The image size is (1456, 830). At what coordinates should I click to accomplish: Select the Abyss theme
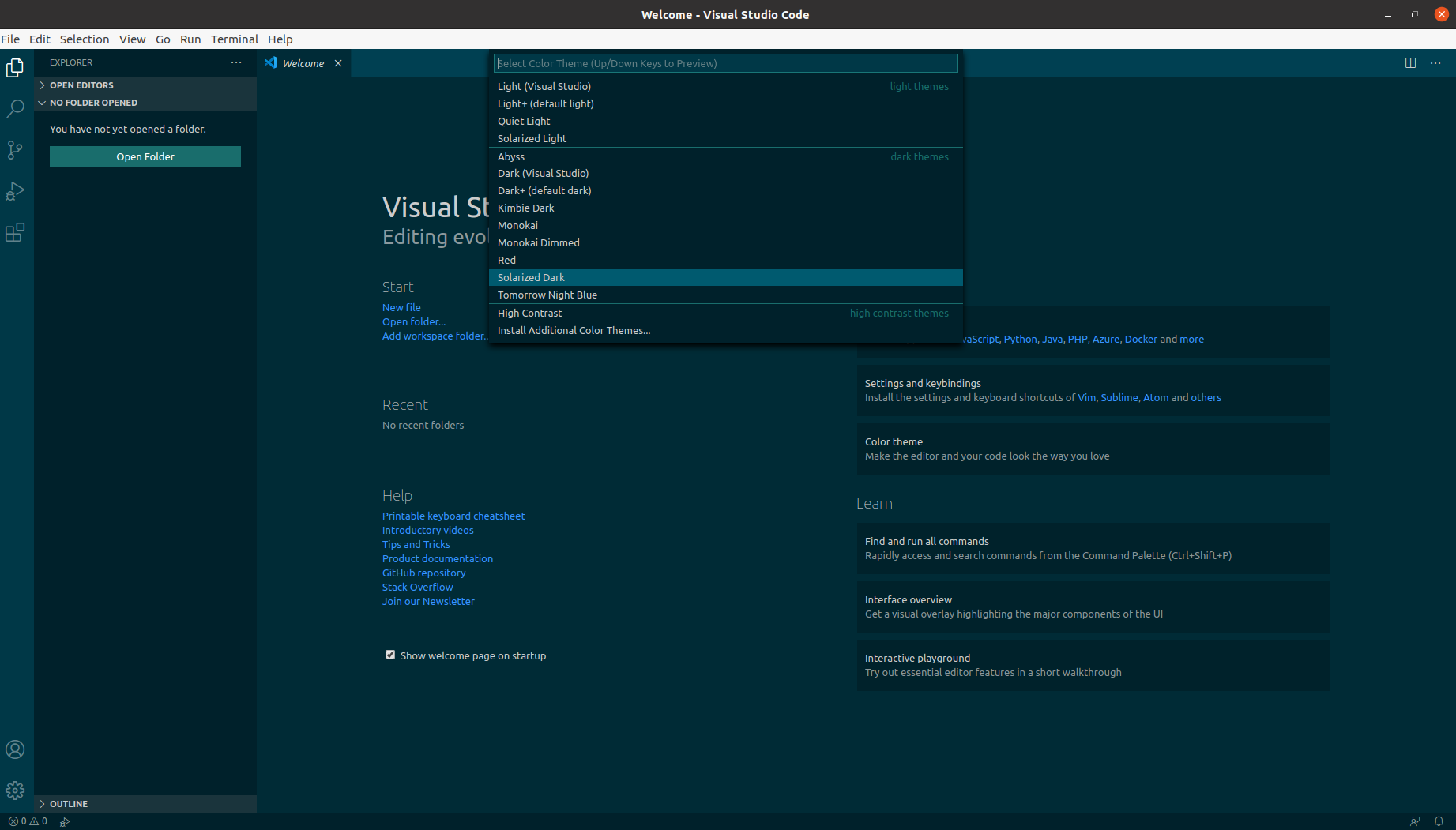(x=725, y=156)
